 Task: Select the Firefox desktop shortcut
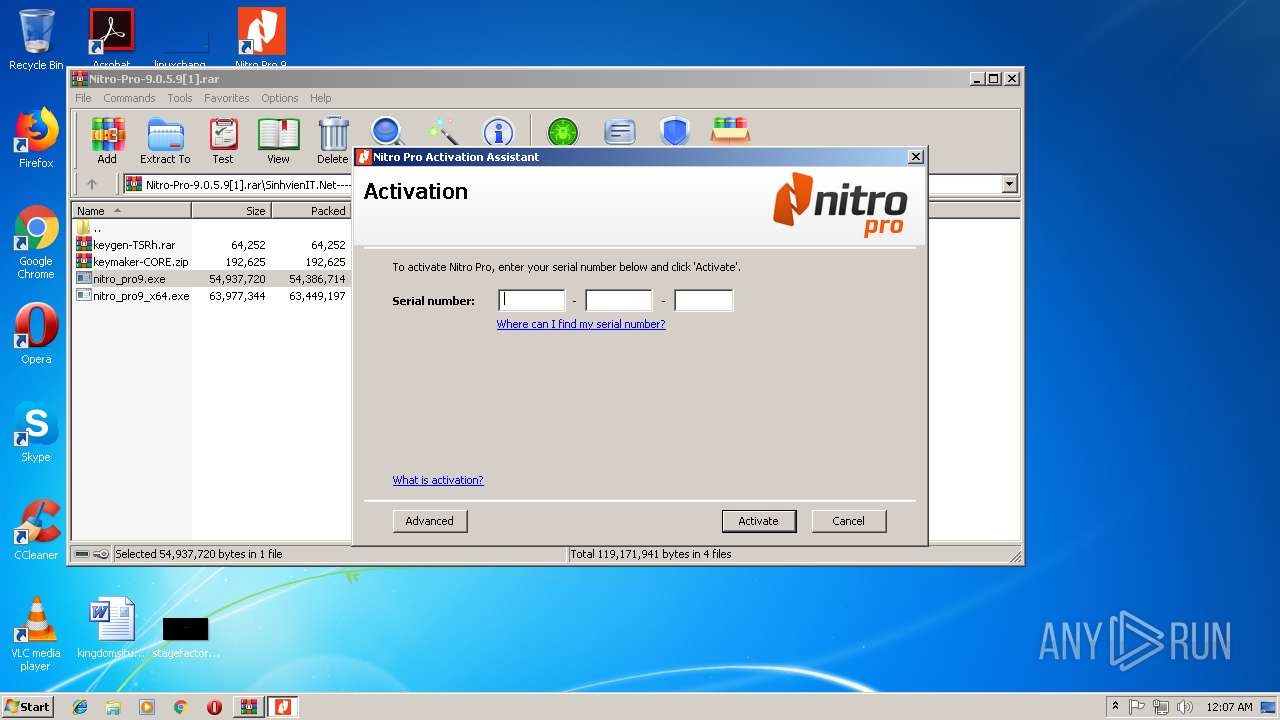(36, 138)
